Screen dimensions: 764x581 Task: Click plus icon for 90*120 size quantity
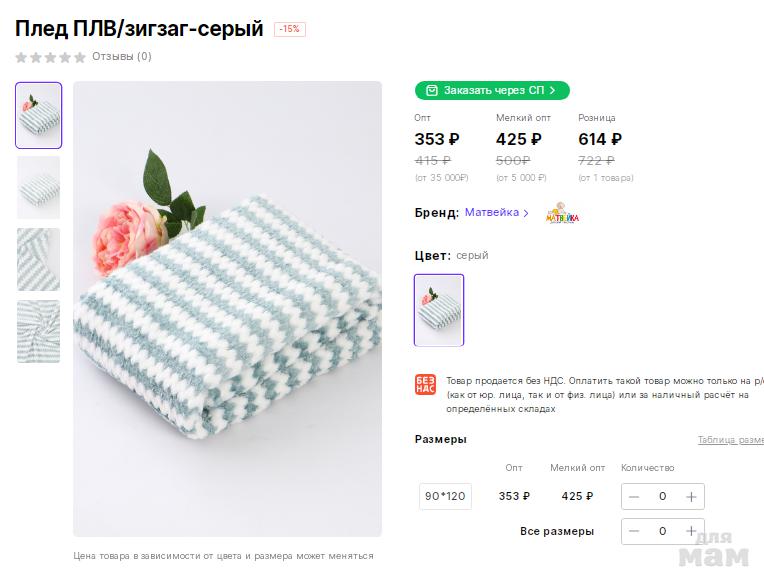(691, 496)
